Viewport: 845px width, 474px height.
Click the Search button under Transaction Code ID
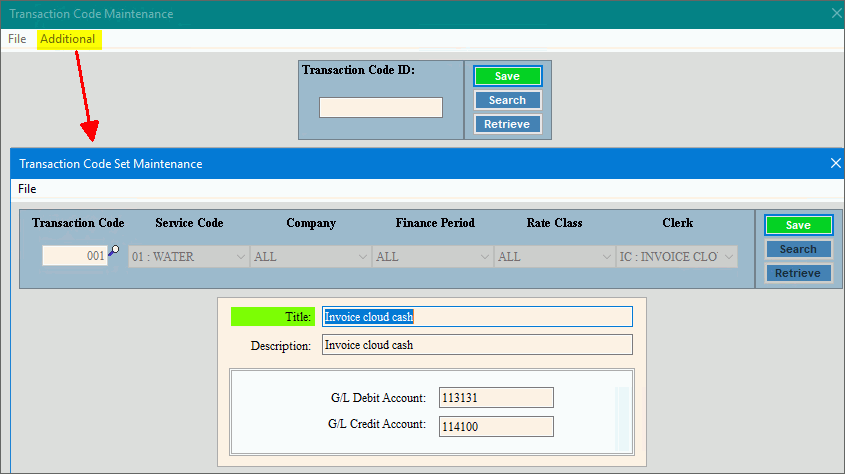point(507,100)
